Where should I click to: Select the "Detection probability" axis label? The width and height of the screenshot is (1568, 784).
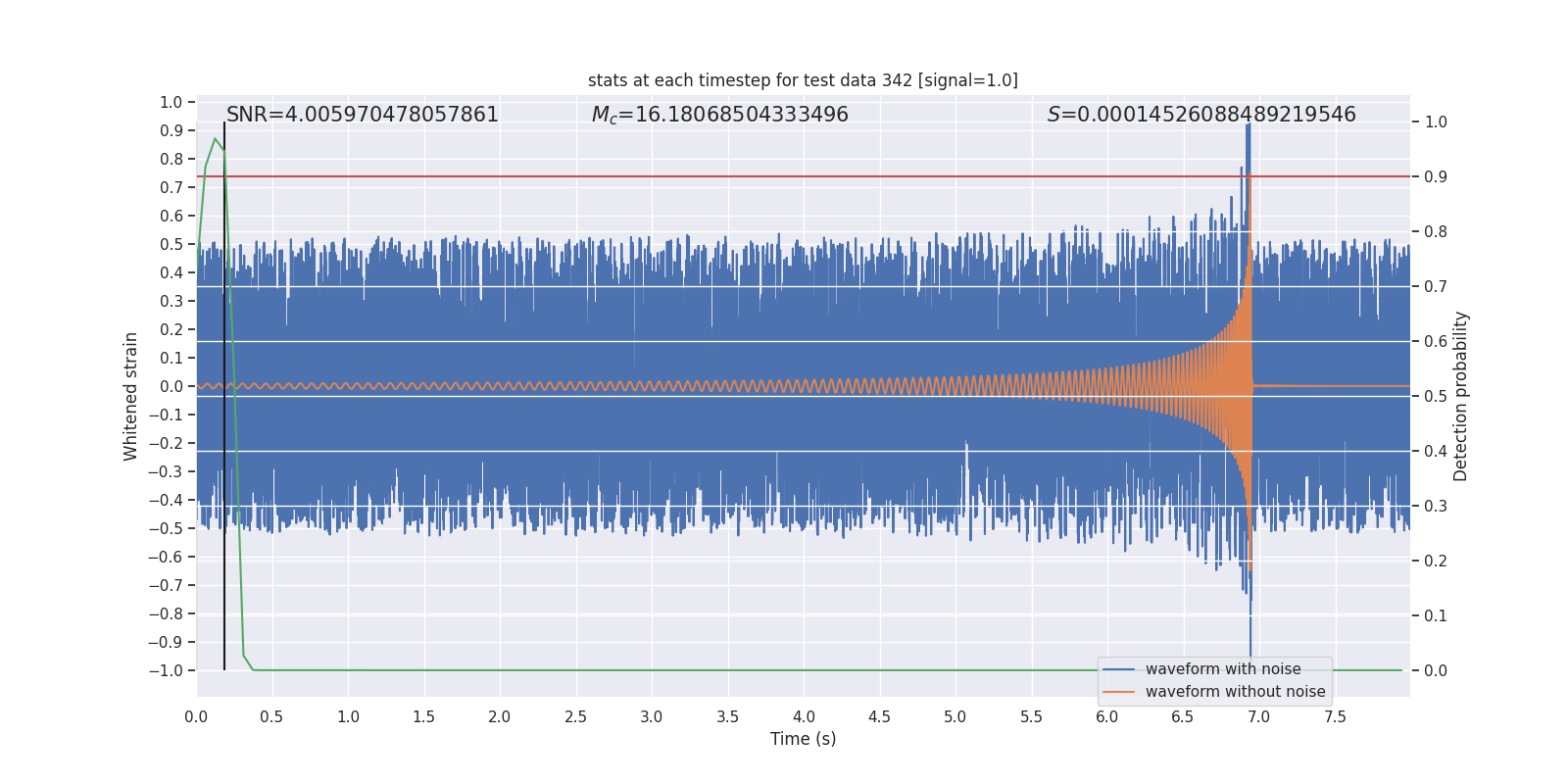click(x=1461, y=396)
